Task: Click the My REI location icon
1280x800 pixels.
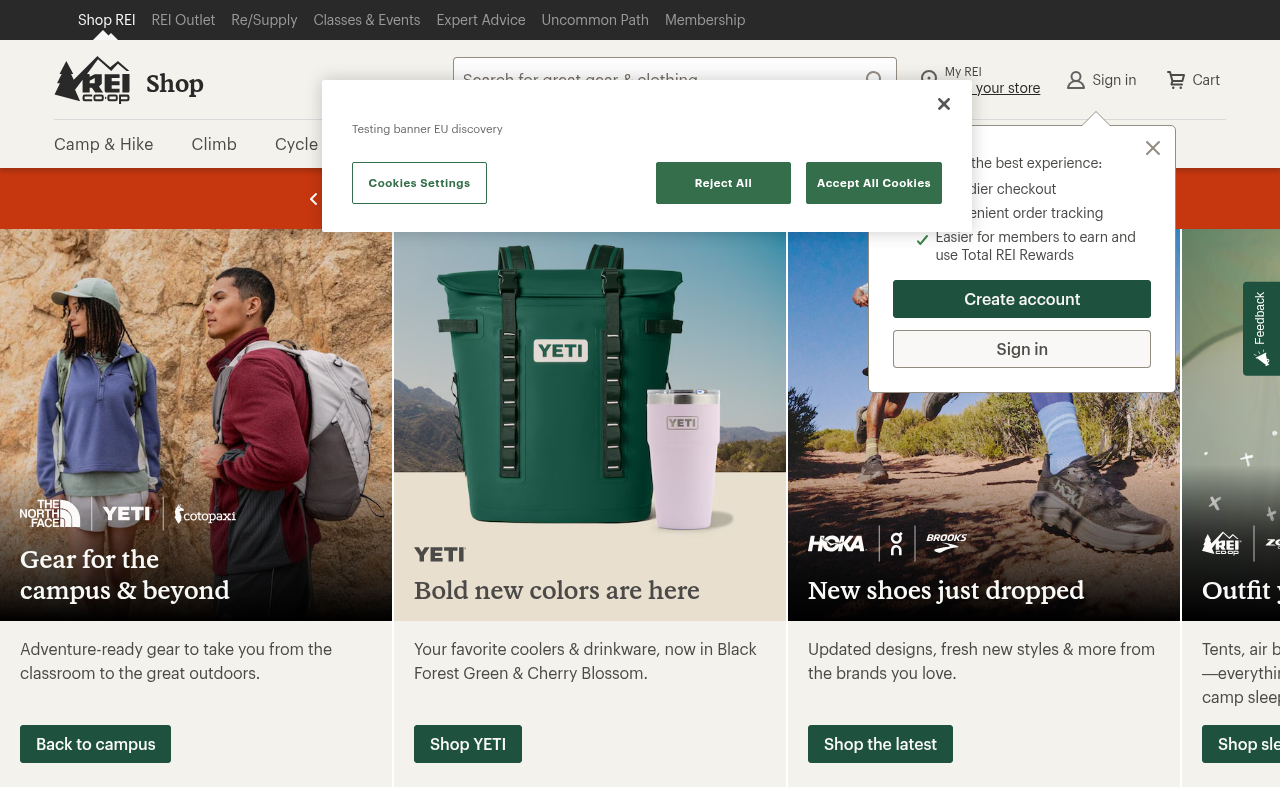Action: coord(929,77)
